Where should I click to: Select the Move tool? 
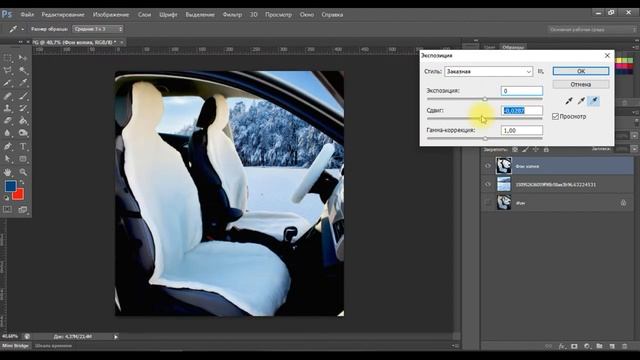[x=23, y=58]
